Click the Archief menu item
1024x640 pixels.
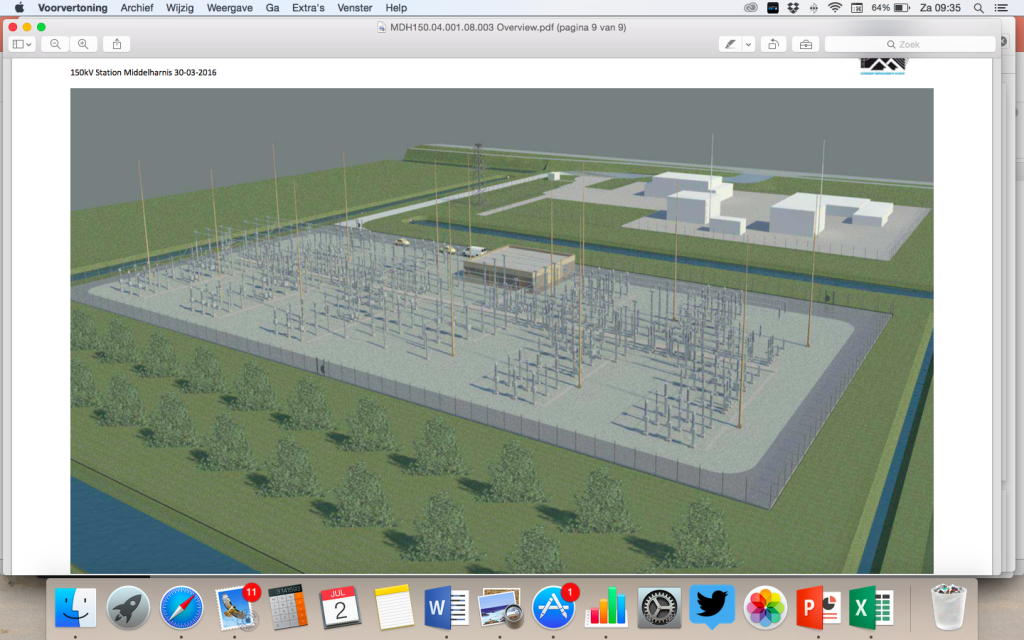137,8
